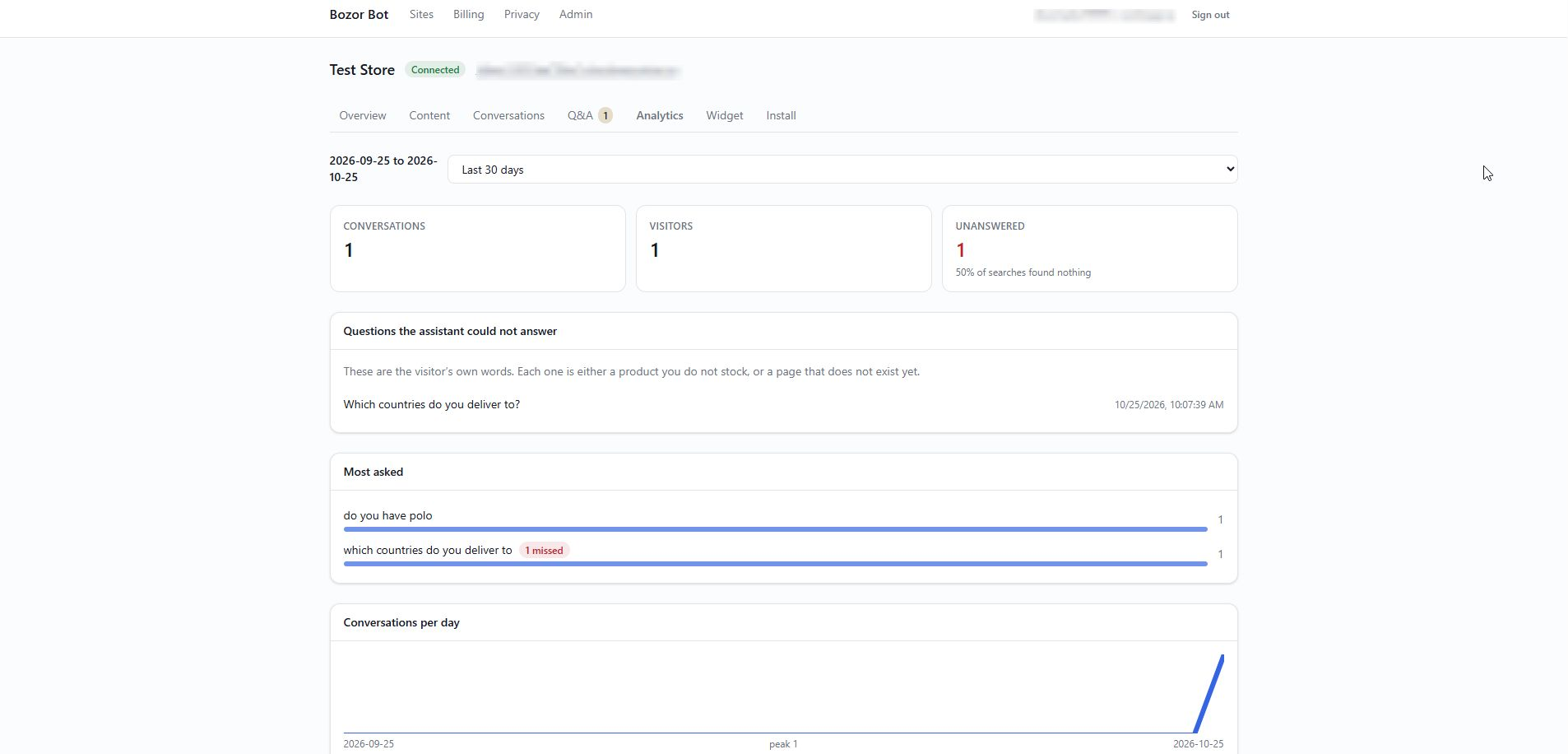The image size is (1568, 754).
Task: Open the Billing page
Action: tap(468, 14)
